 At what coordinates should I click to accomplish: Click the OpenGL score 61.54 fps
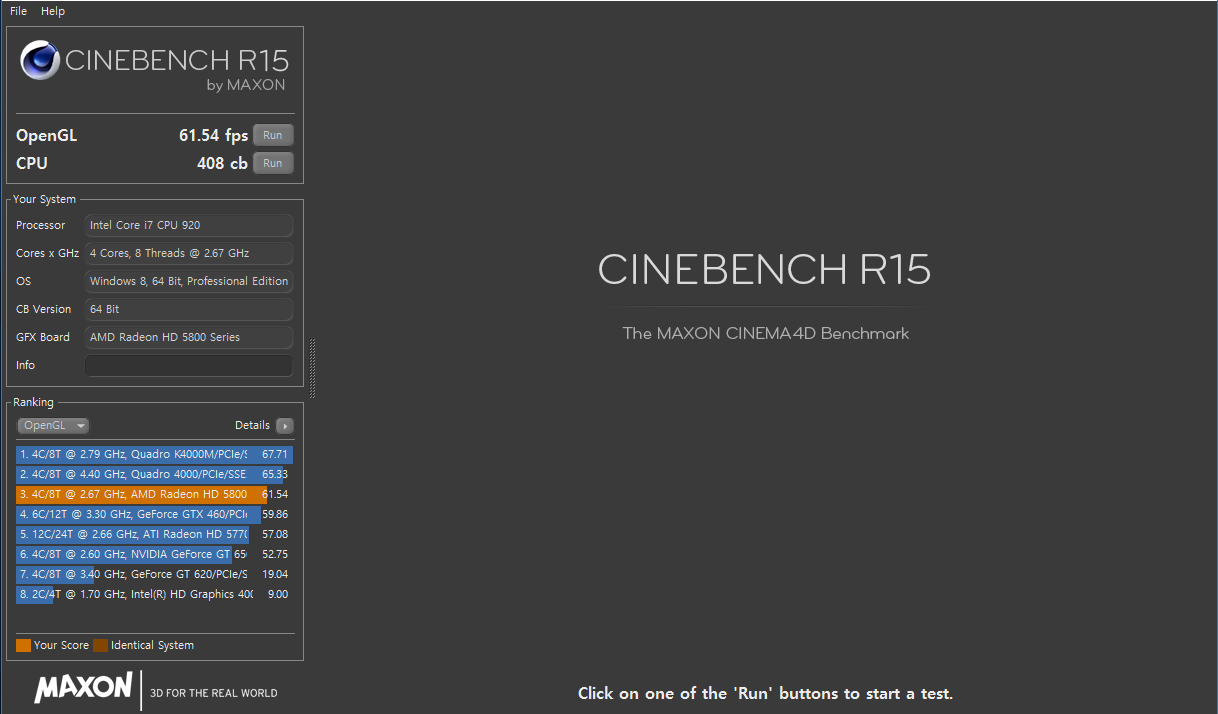click(213, 135)
